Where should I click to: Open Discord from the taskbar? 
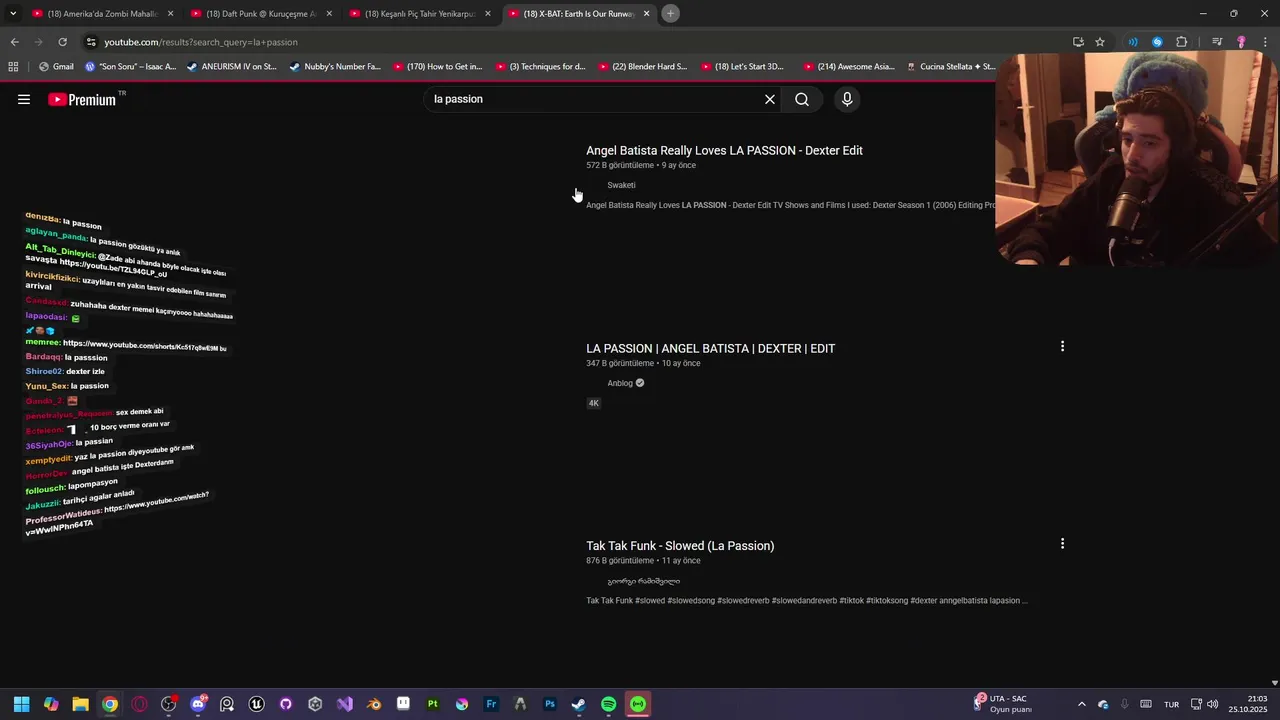click(198, 704)
